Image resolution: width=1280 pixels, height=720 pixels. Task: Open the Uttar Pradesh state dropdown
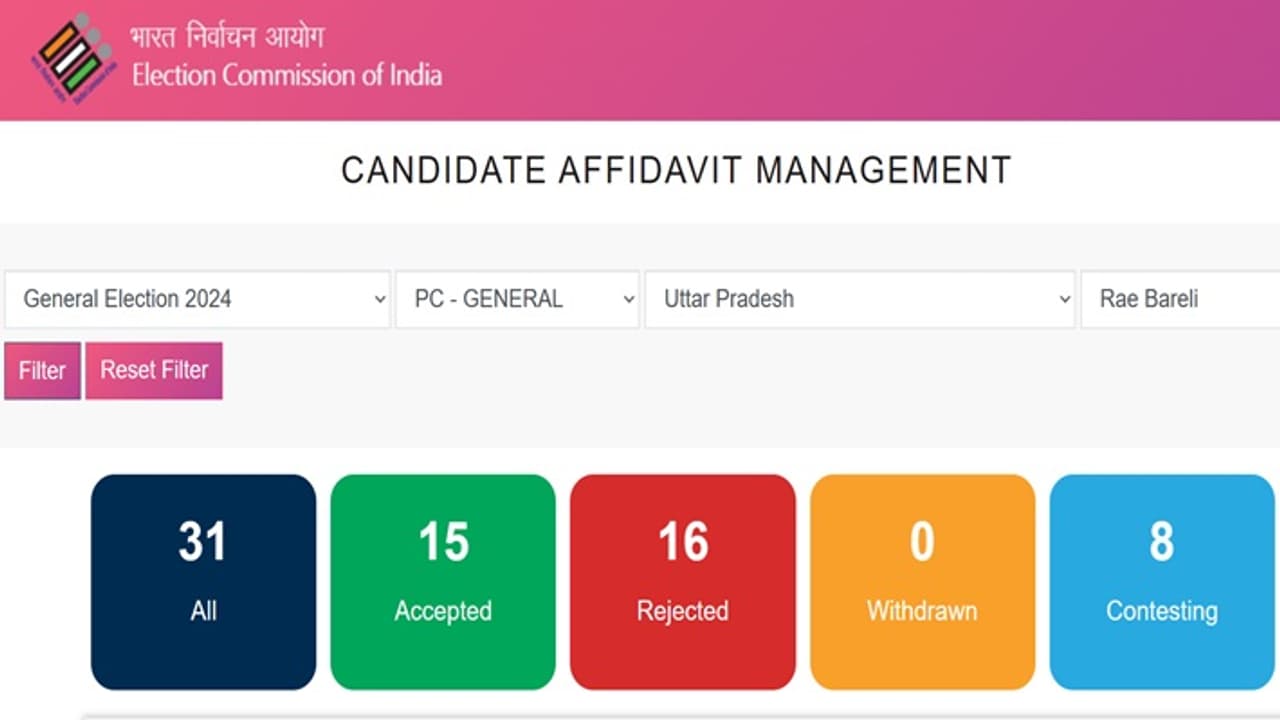tap(859, 299)
